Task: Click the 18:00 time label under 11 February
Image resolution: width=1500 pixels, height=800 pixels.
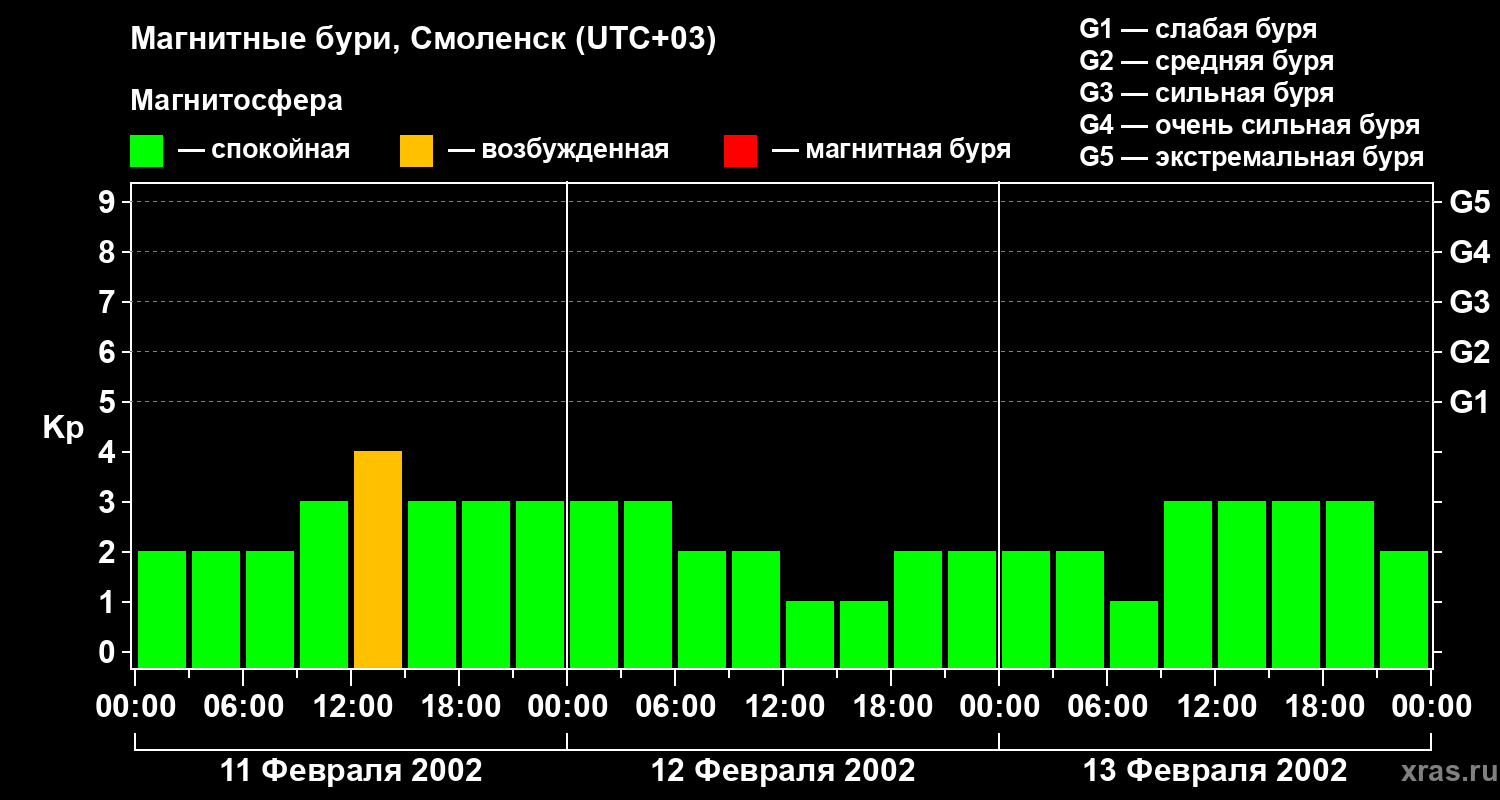Action: (459, 707)
